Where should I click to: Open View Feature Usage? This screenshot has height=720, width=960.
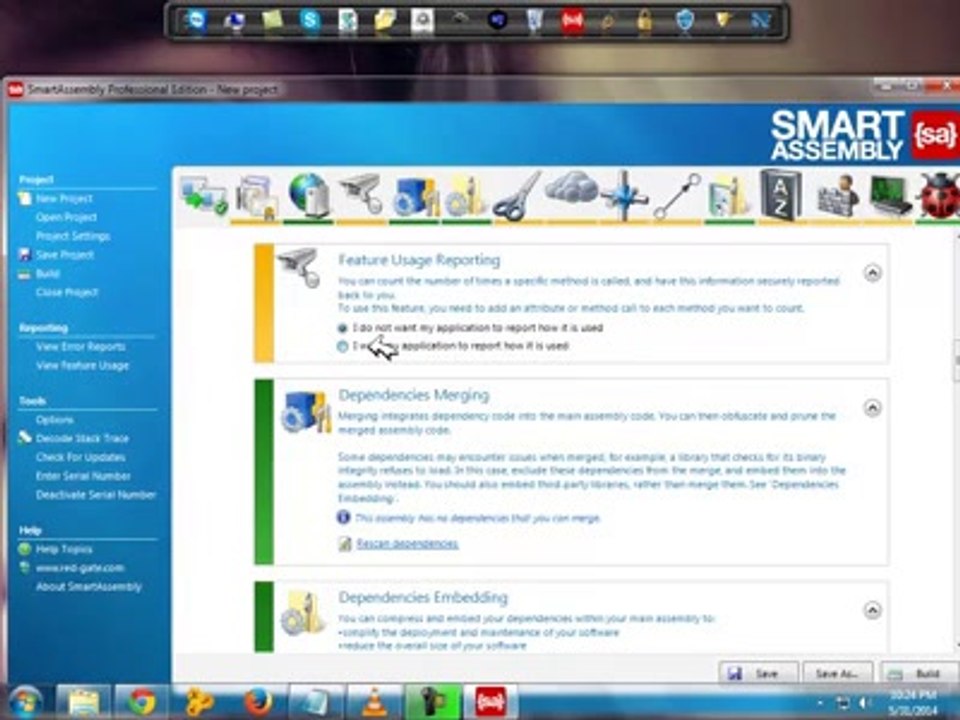[x=82, y=366]
